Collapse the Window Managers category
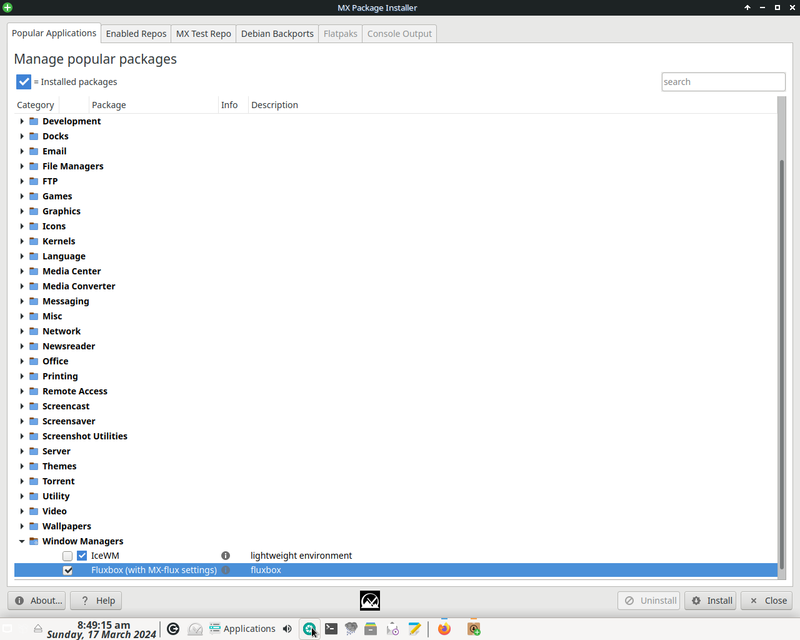 coord(21,541)
